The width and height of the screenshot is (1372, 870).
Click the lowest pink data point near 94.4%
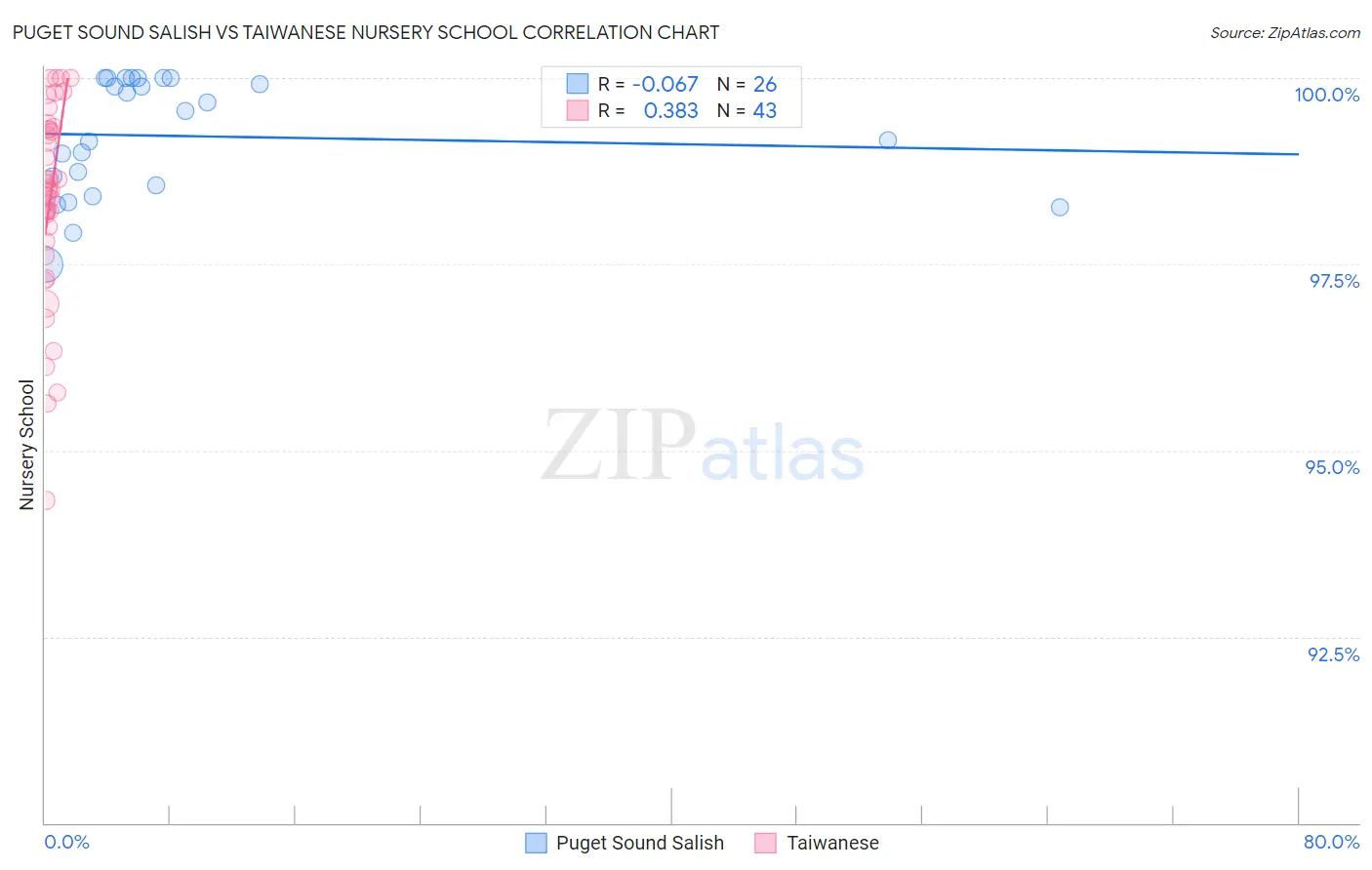(x=45, y=500)
